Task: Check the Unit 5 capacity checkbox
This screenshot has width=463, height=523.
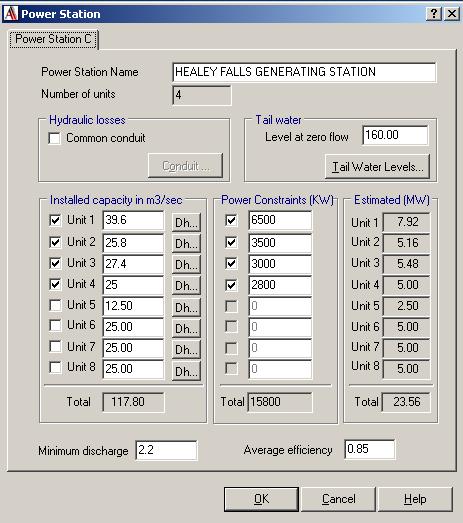Action: click(55, 305)
